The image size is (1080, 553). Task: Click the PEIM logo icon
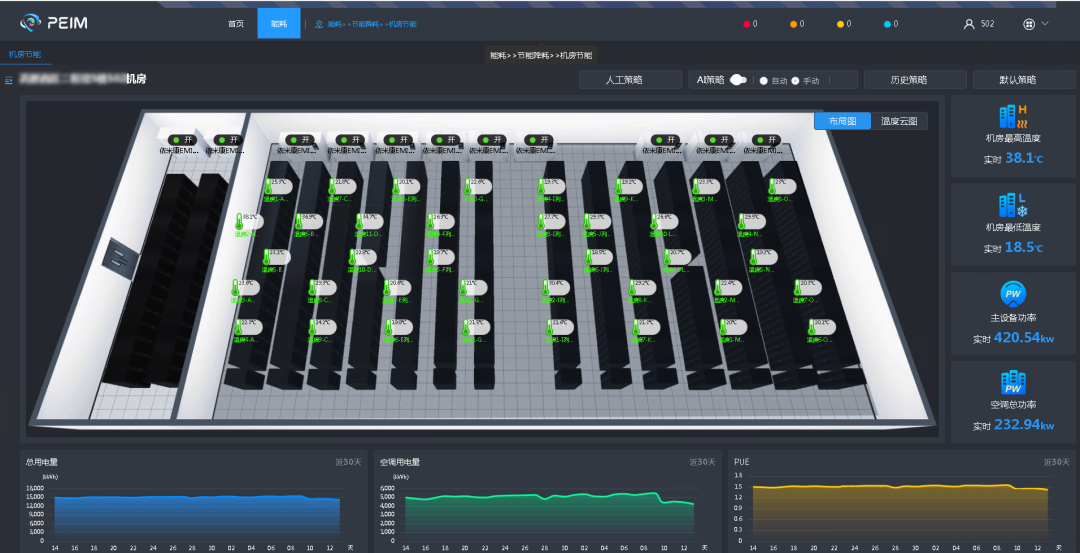[x=31, y=23]
